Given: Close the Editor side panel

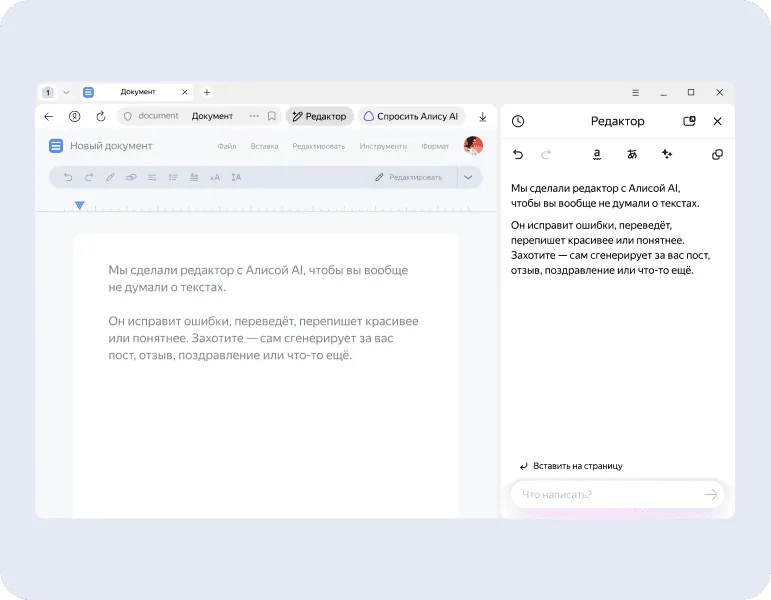Looking at the screenshot, I should (717, 121).
